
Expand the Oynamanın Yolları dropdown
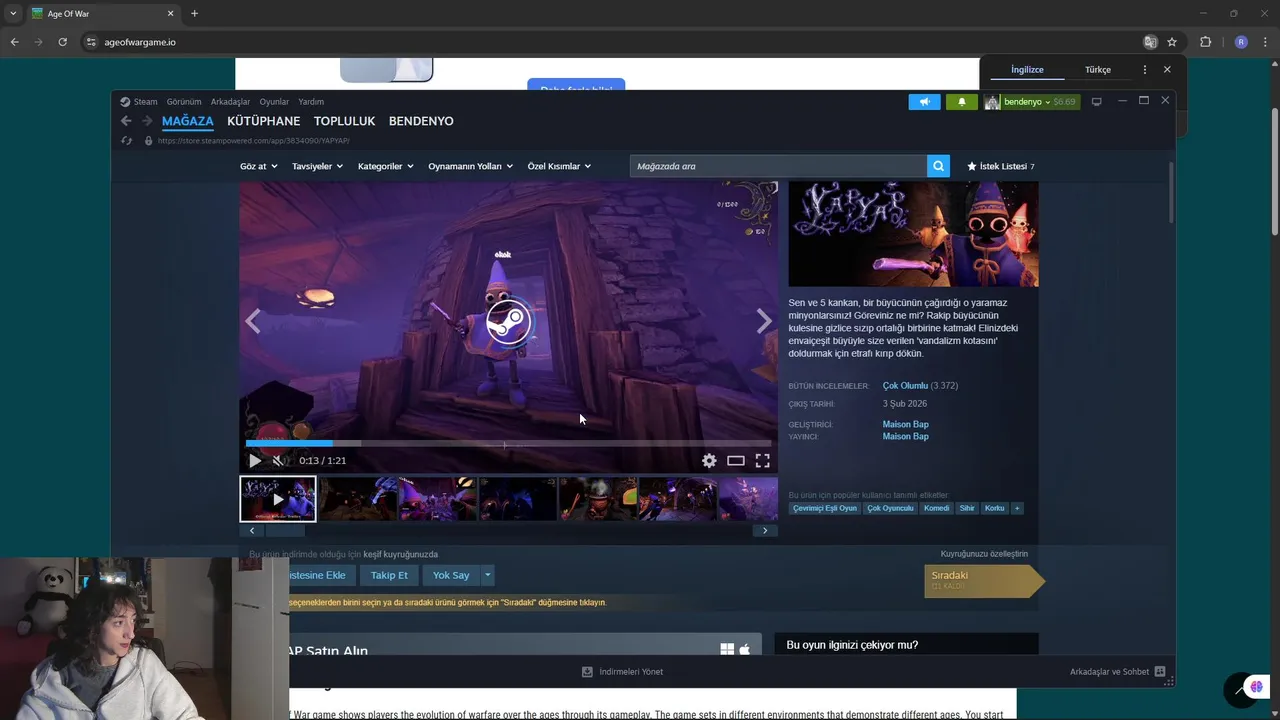coord(470,166)
